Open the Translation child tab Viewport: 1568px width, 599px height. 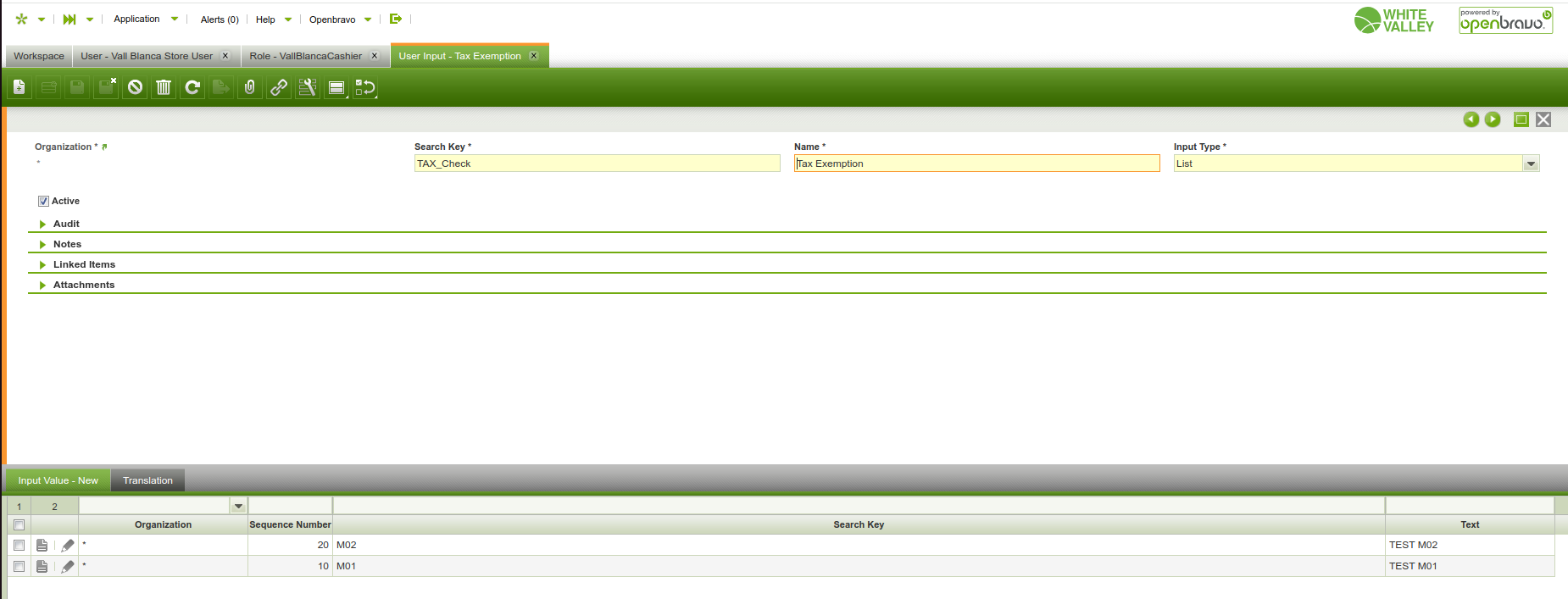(147, 480)
